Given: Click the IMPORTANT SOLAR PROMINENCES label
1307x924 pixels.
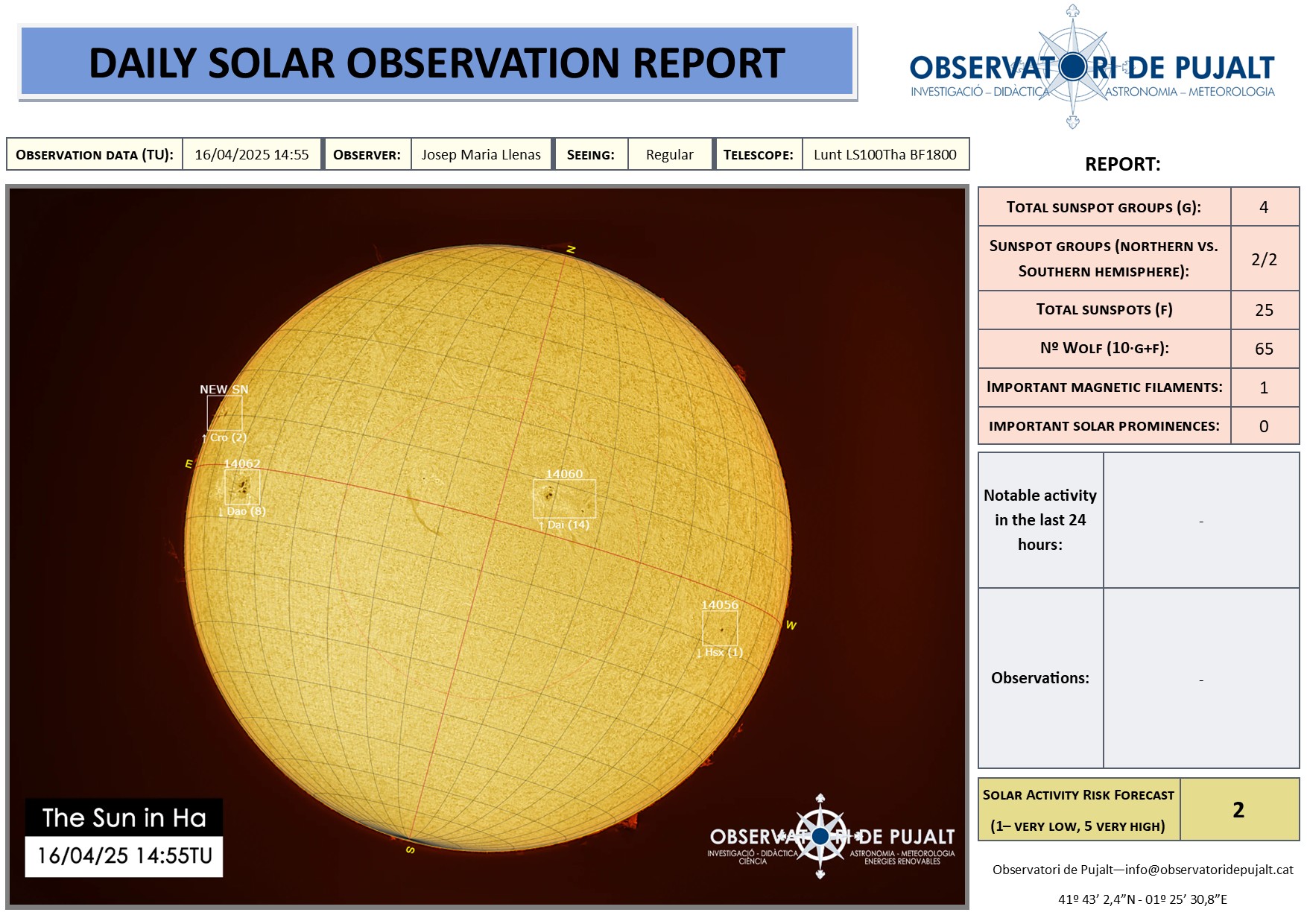Looking at the screenshot, I should pos(1104,426).
